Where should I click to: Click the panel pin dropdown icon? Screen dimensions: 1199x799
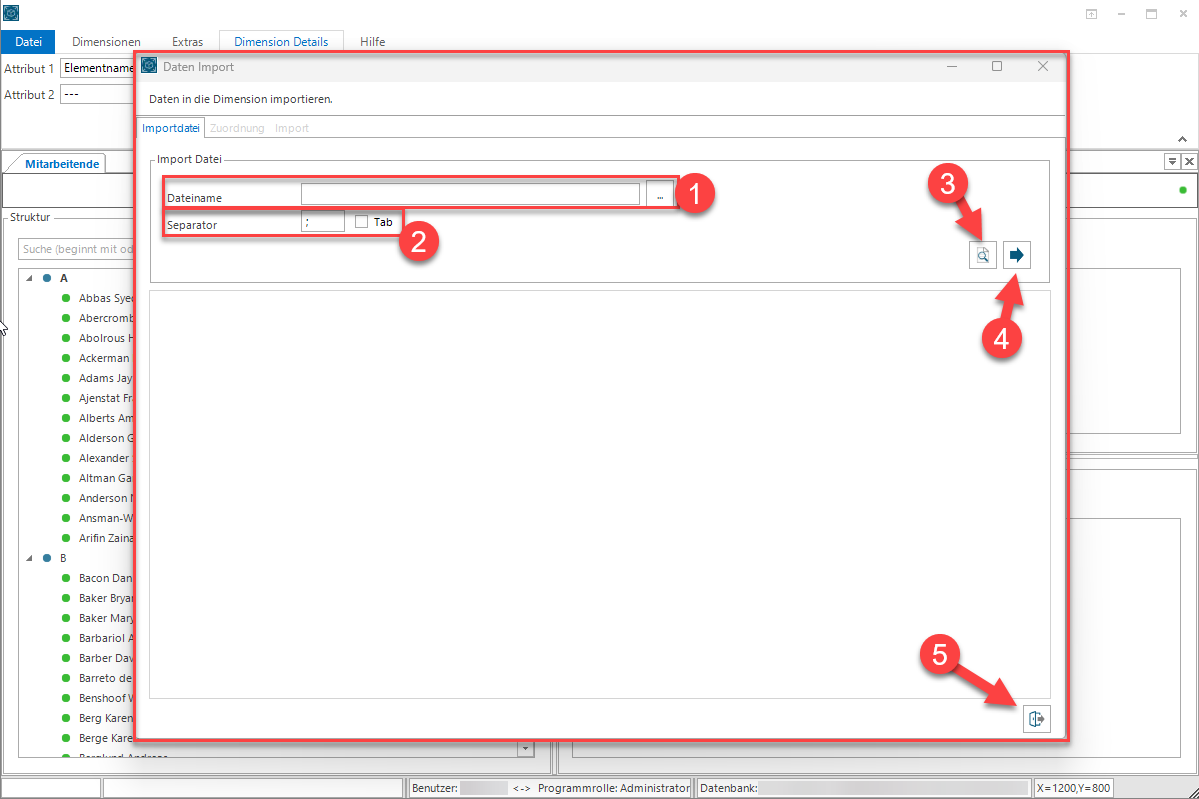coord(1171,161)
